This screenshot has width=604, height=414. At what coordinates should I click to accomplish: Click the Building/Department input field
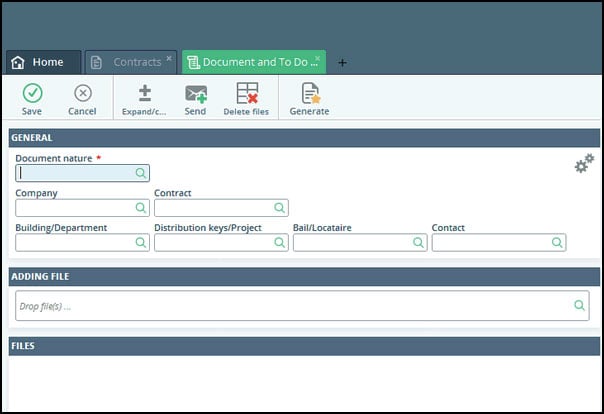coord(75,242)
